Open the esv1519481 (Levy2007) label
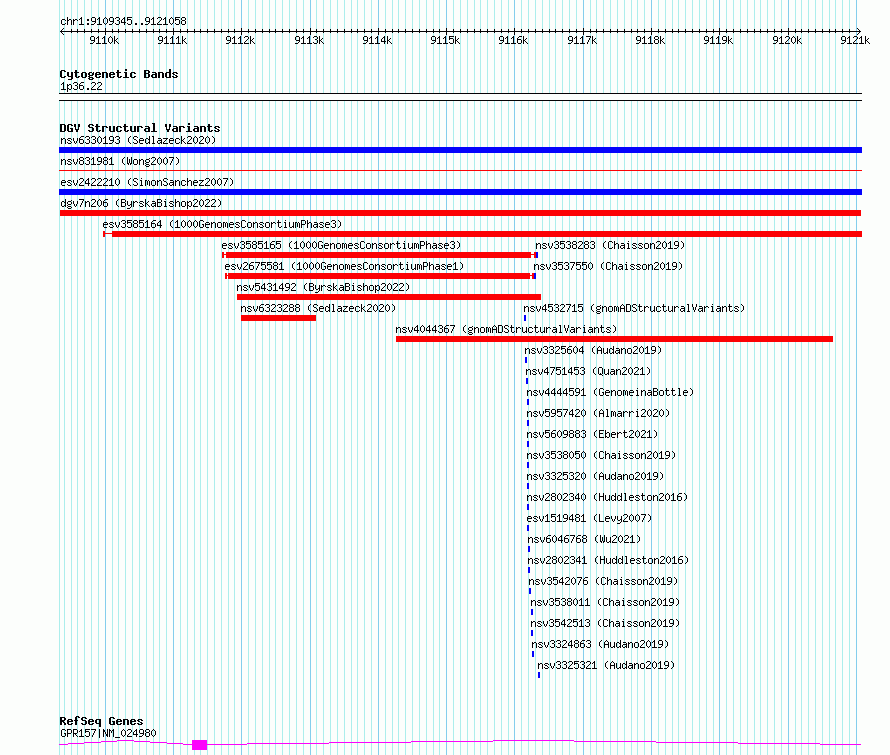 click(x=590, y=518)
